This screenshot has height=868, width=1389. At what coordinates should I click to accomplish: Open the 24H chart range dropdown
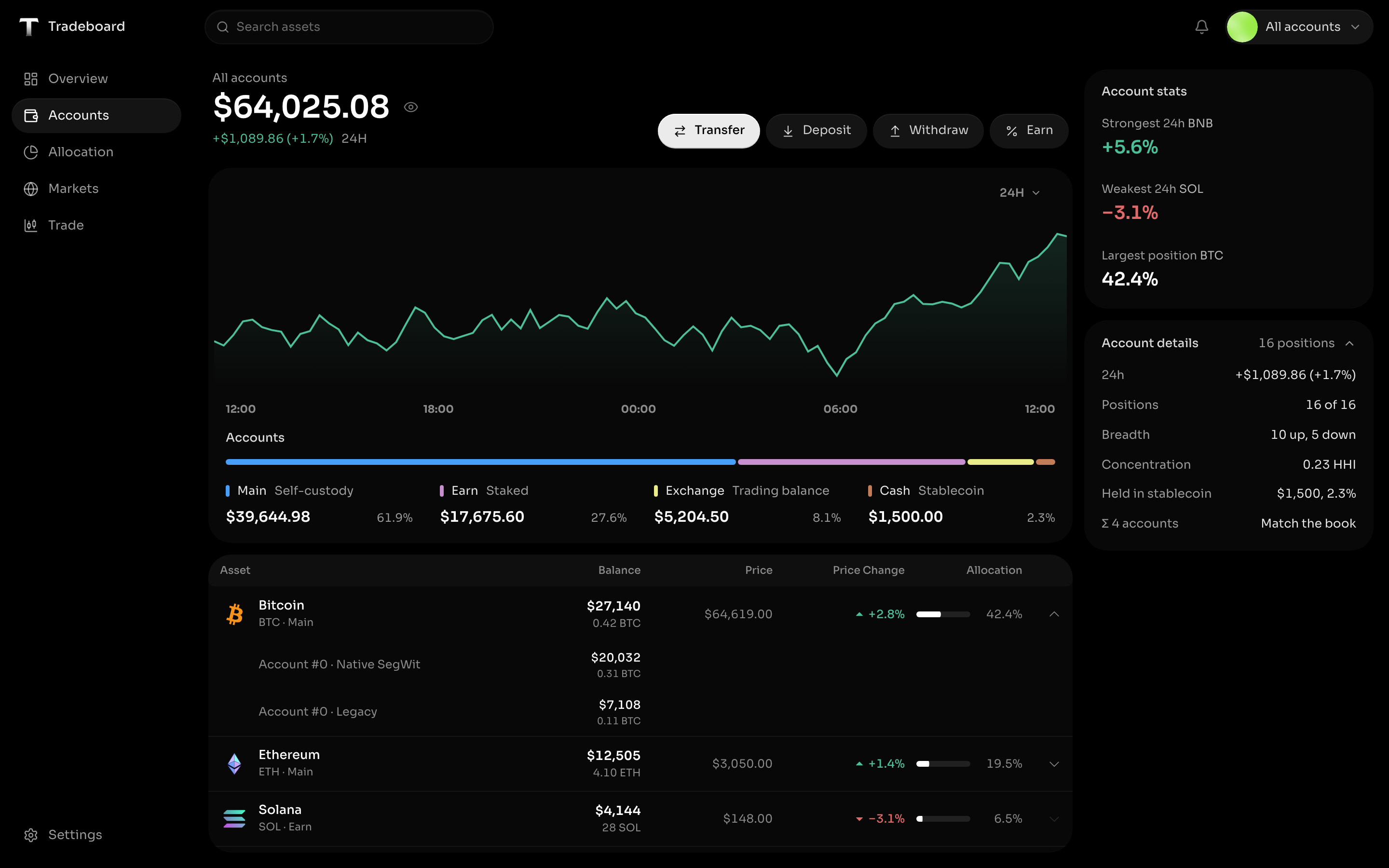point(1020,193)
